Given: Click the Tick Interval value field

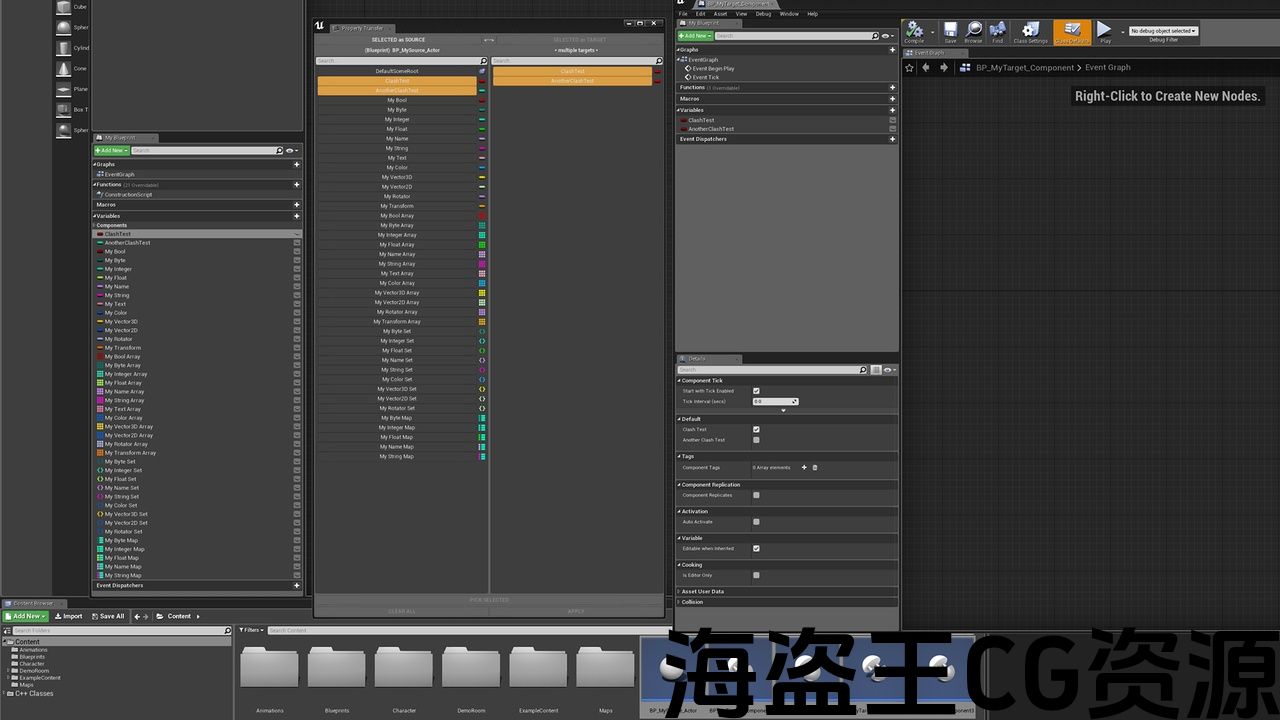Looking at the screenshot, I should (x=772, y=401).
